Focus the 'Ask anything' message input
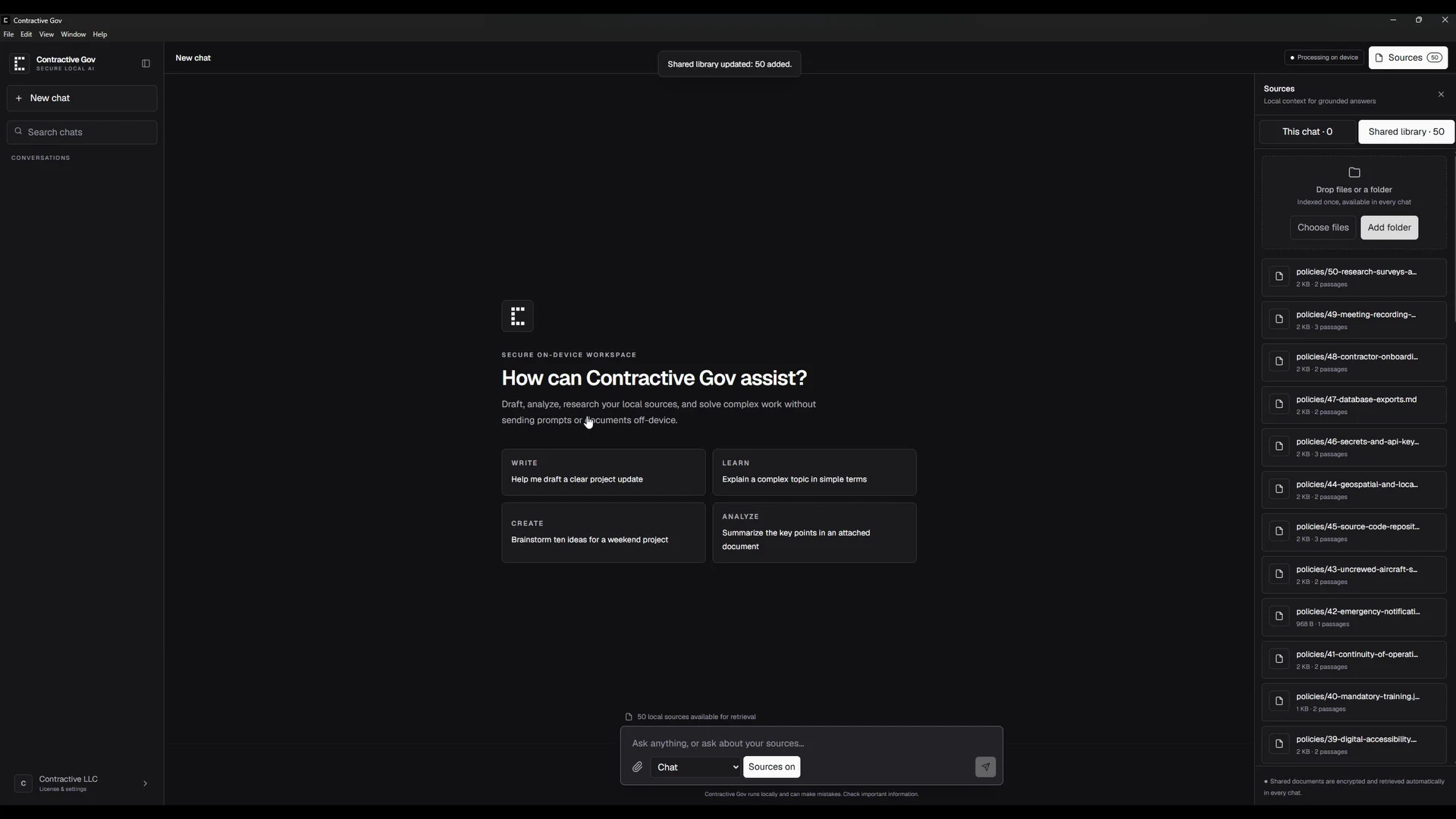This screenshot has height=819, width=1456. click(811, 743)
